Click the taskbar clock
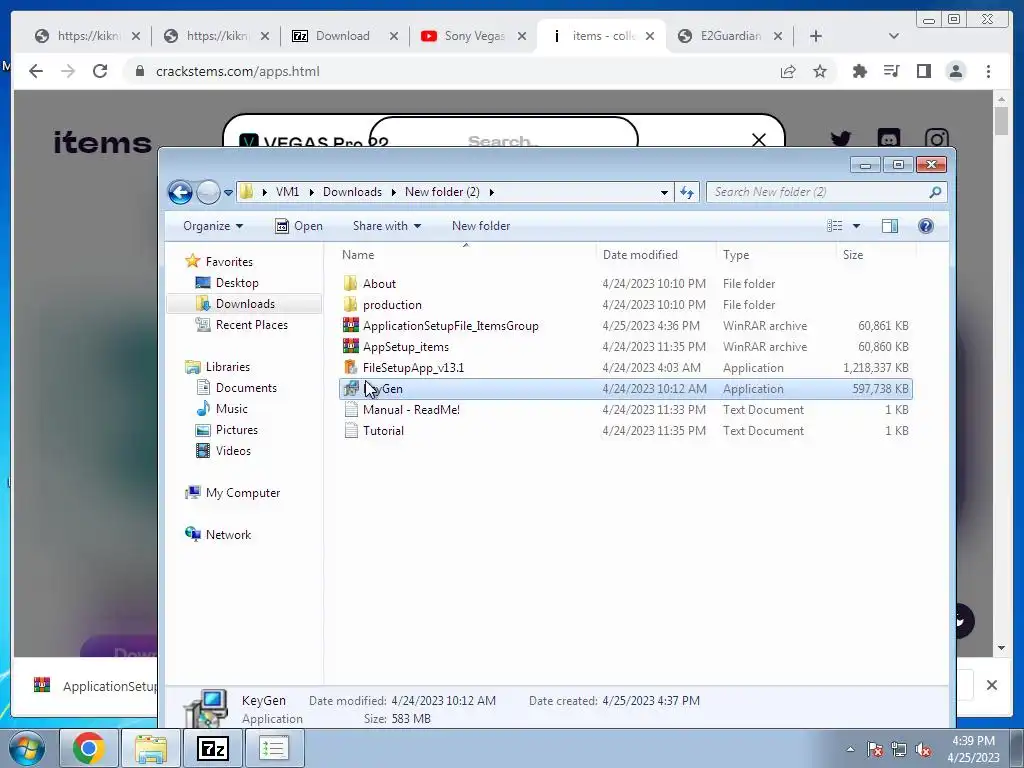 [973, 749]
